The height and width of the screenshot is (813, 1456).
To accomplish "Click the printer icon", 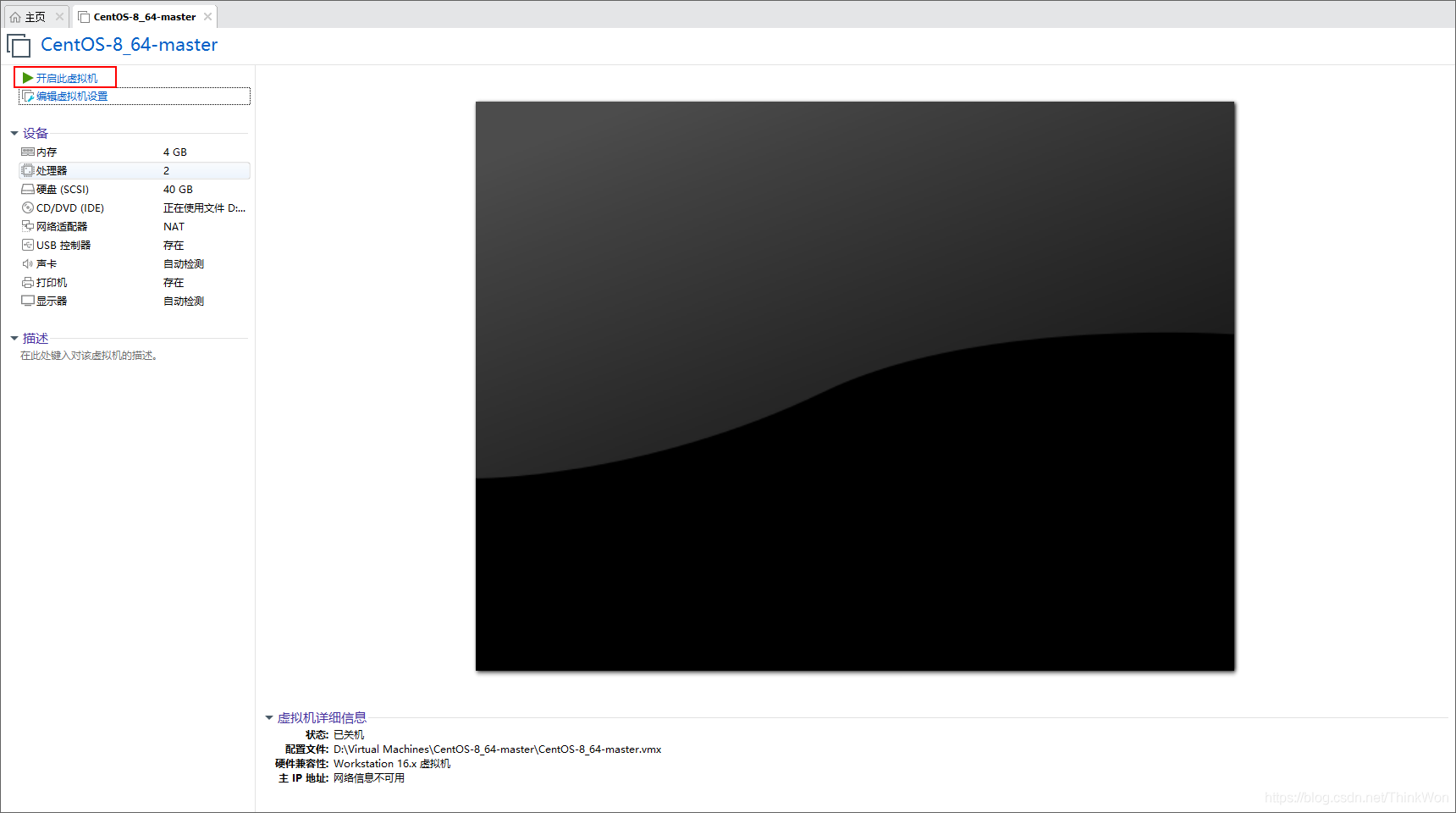I will pos(28,283).
